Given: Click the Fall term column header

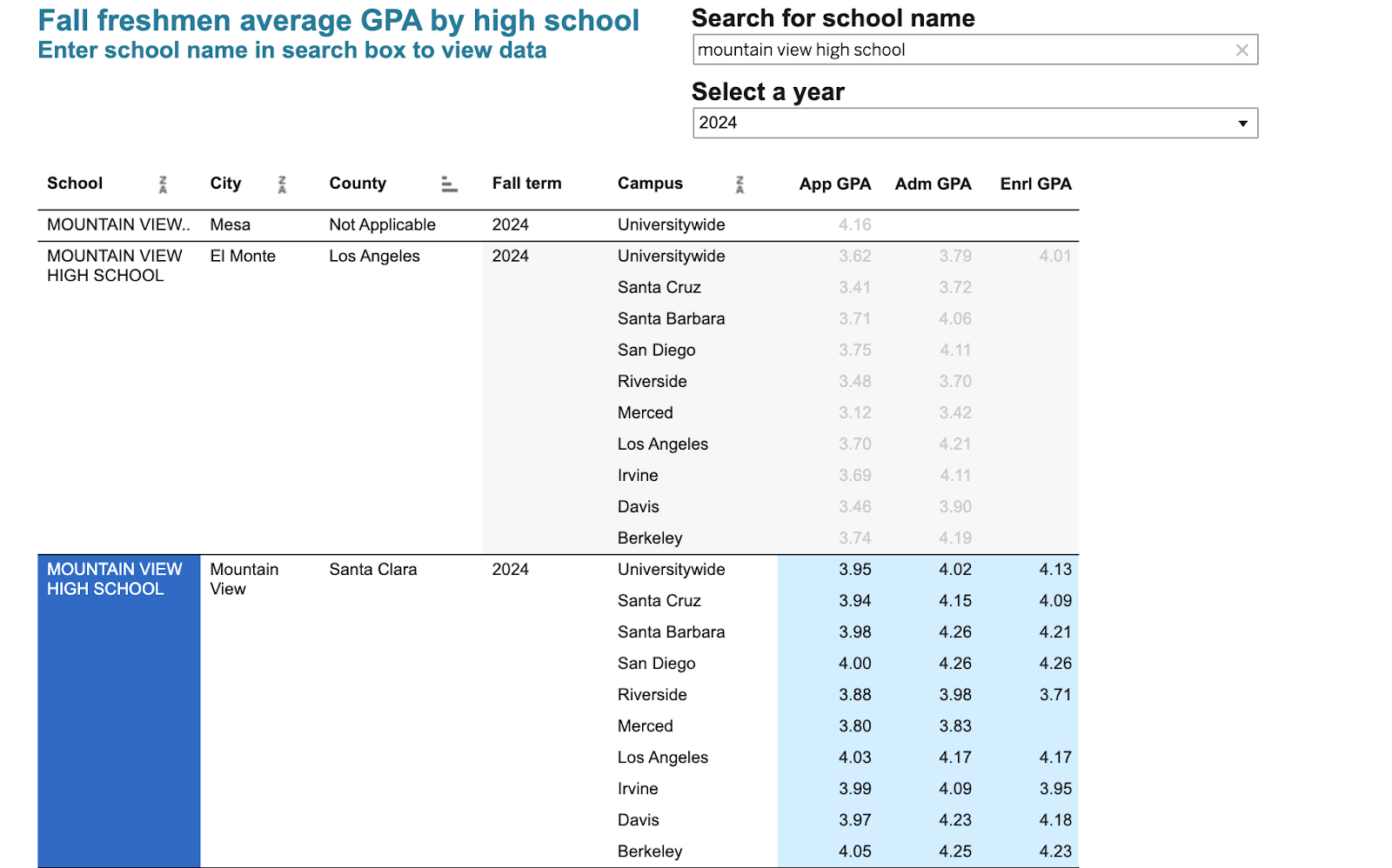Looking at the screenshot, I should tap(526, 184).
